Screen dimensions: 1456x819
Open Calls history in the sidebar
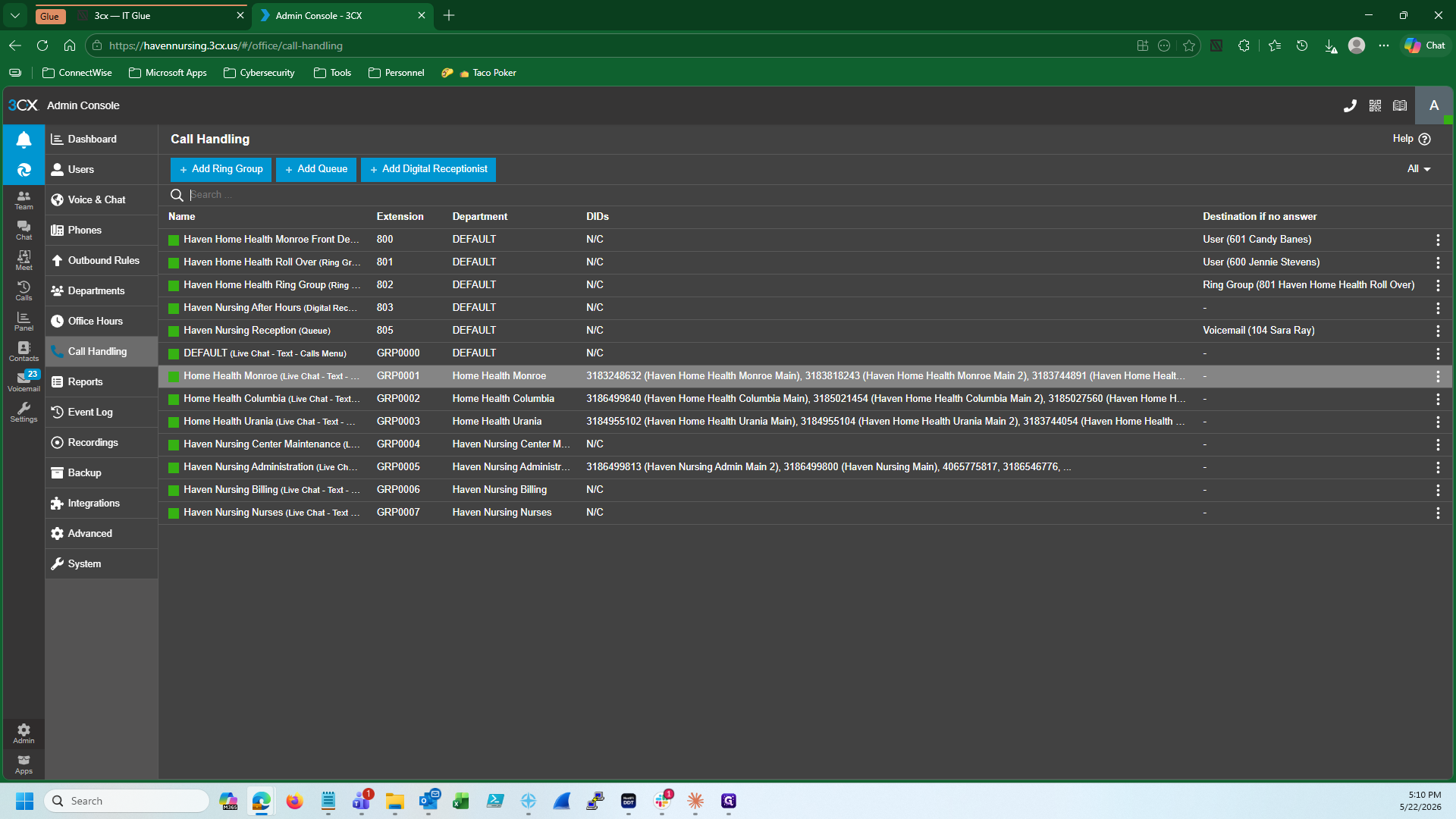(24, 291)
